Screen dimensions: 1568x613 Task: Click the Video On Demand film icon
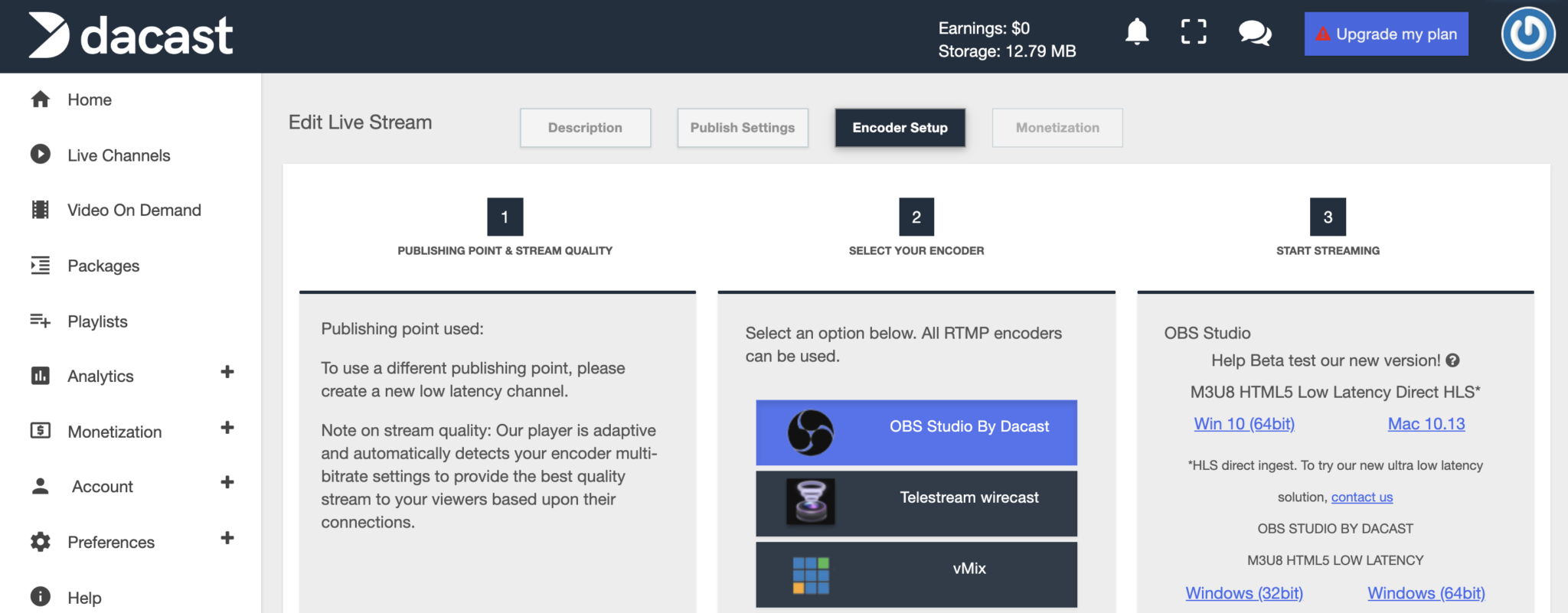(x=41, y=210)
